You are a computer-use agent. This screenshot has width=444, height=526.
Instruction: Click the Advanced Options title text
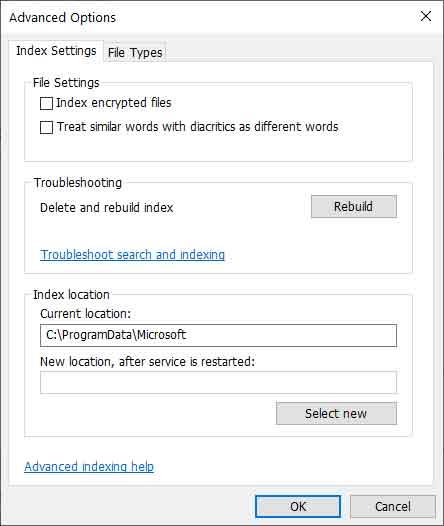point(63,18)
